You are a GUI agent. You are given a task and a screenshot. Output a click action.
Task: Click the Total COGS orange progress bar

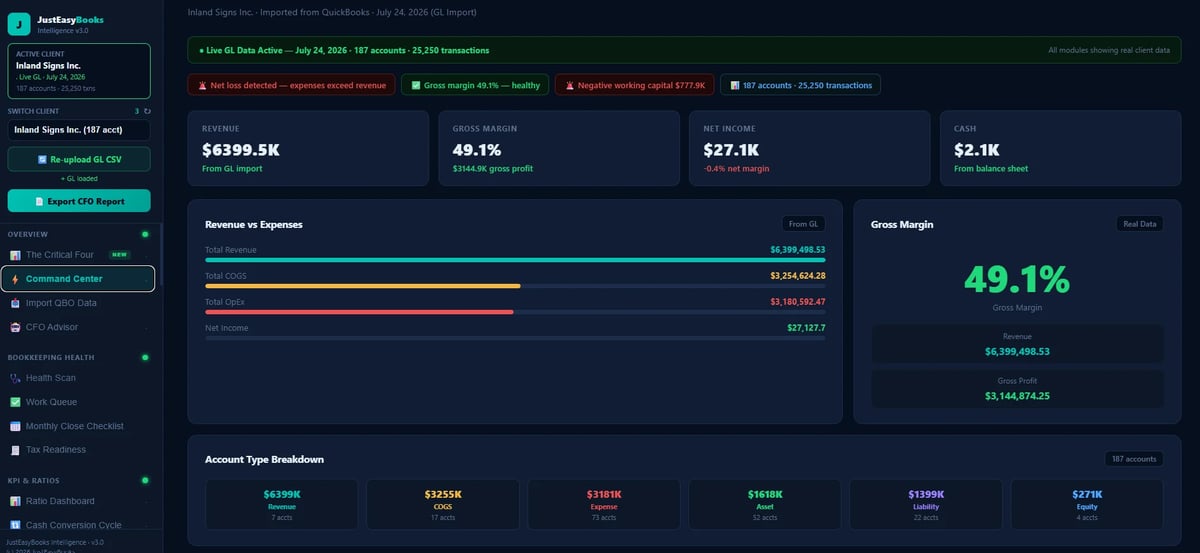[x=363, y=286]
